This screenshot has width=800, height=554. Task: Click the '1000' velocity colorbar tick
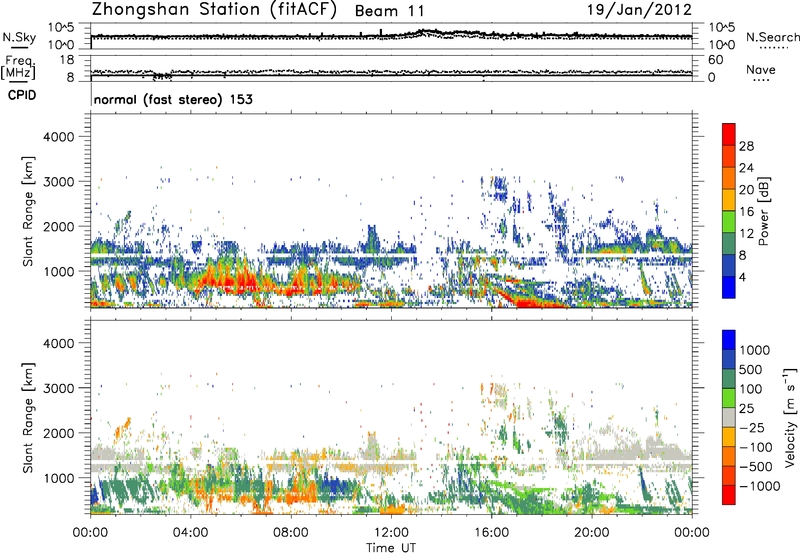tap(755, 350)
